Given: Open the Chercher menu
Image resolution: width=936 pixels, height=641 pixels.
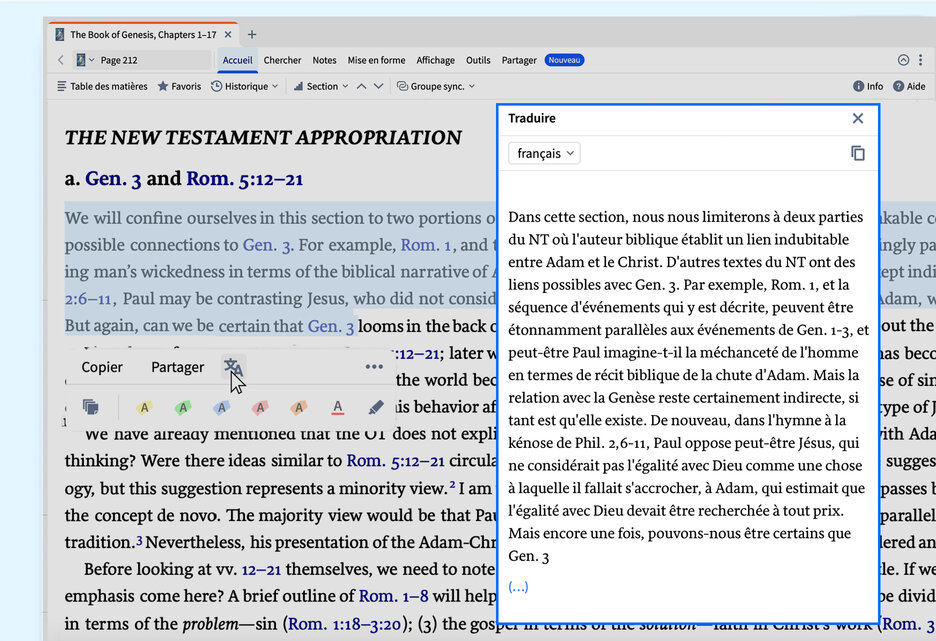Looking at the screenshot, I should [x=282, y=60].
